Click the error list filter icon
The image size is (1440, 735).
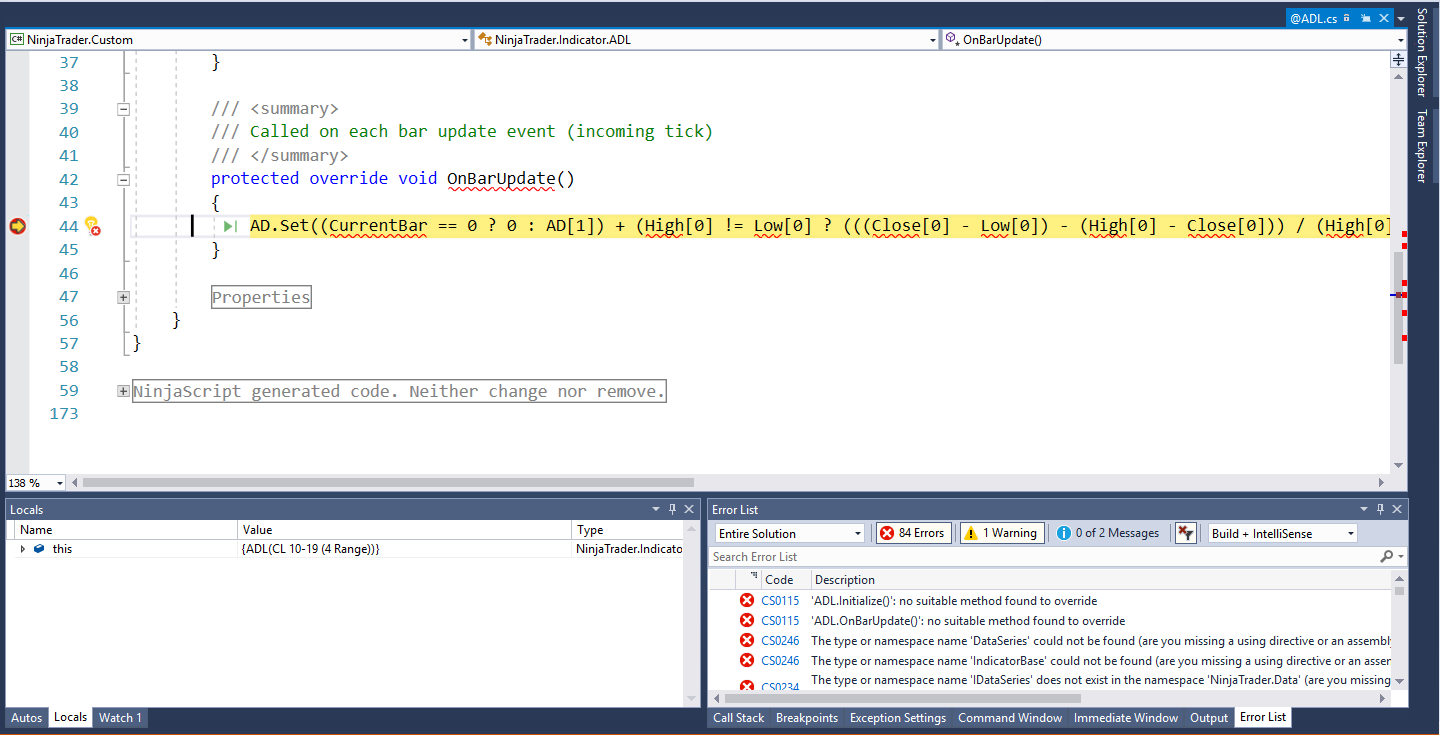point(1185,533)
